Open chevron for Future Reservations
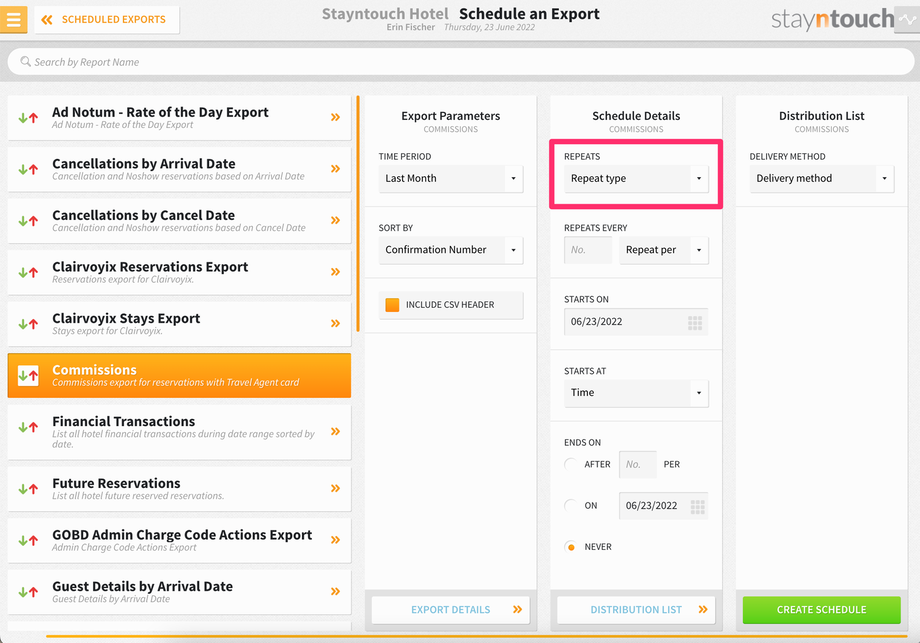This screenshot has width=920, height=643. (335, 488)
